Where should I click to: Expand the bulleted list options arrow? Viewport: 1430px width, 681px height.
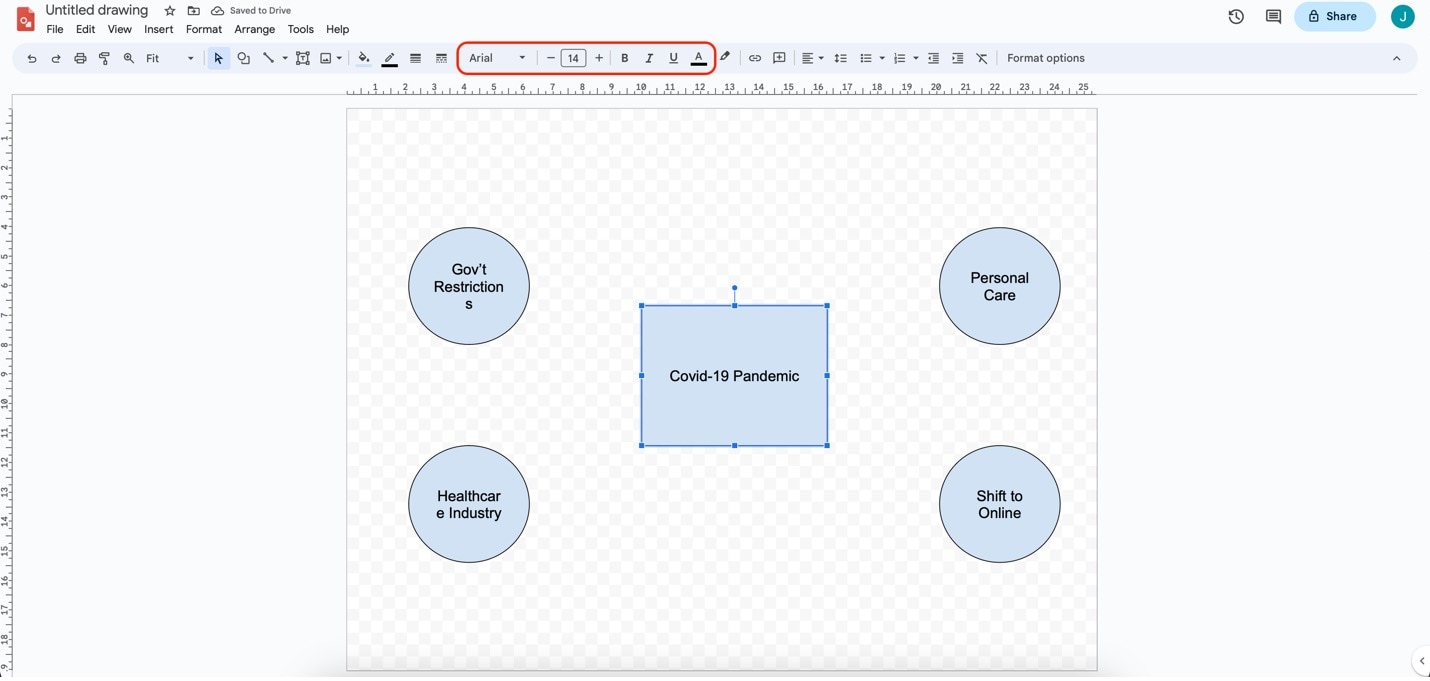click(x=882, y=59)
